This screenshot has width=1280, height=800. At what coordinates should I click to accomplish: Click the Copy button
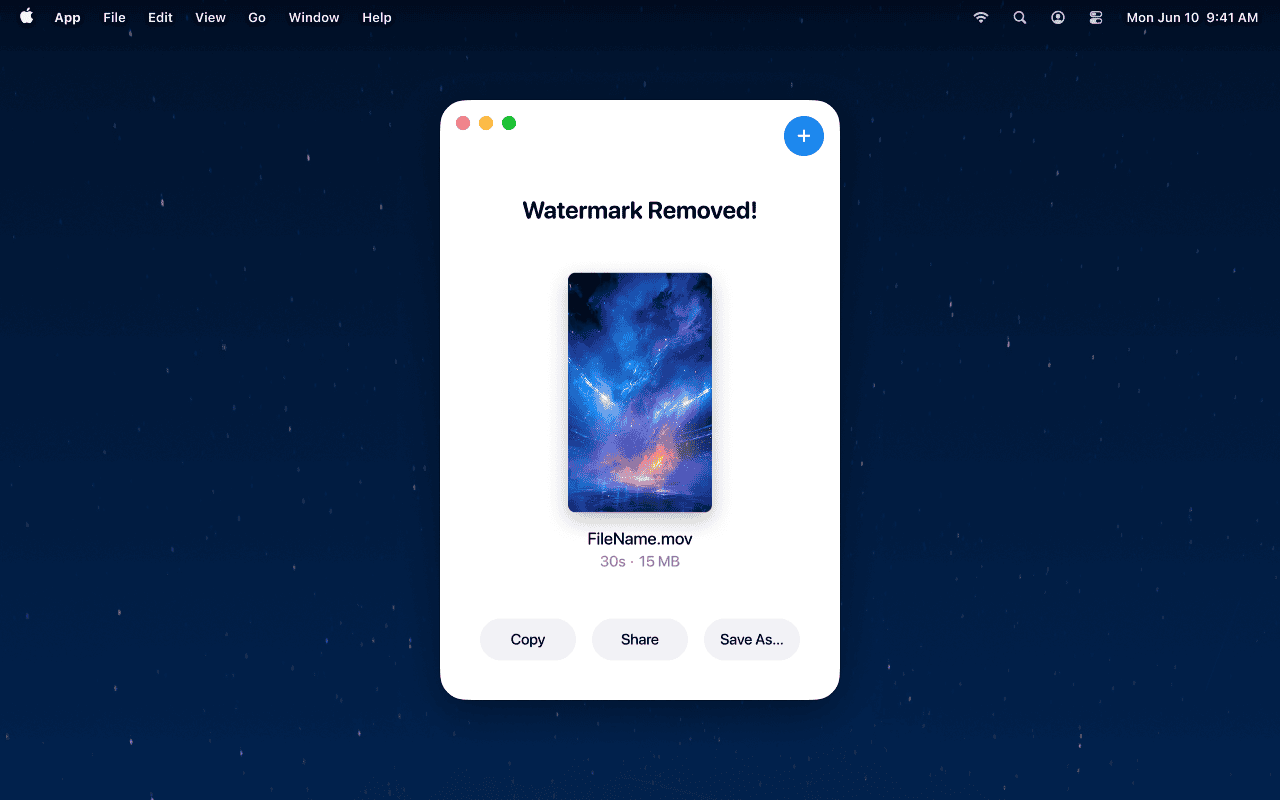coord(527,639)
